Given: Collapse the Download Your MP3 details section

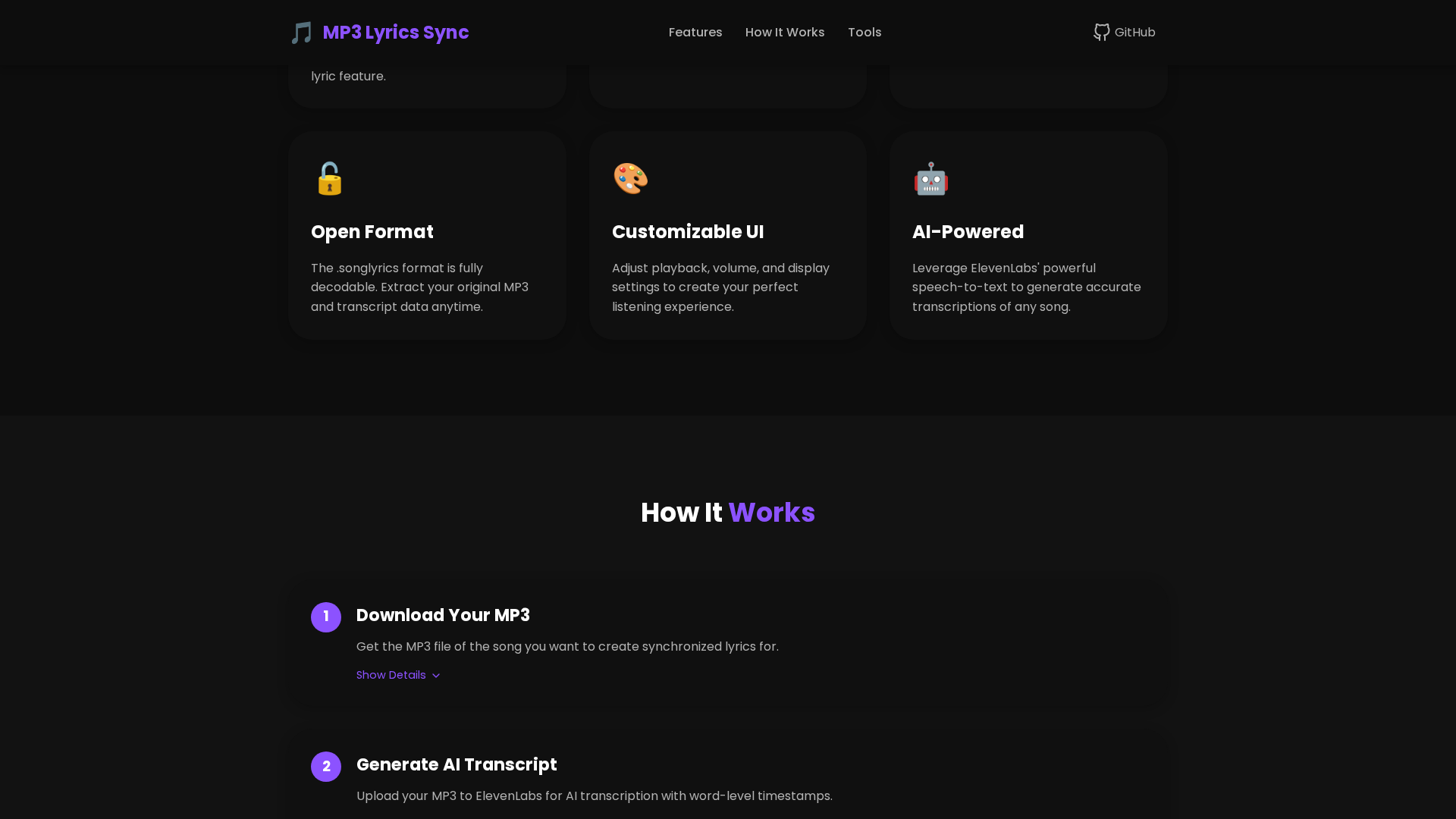Looking at the screenshot, I should click(x=391, y=675).
